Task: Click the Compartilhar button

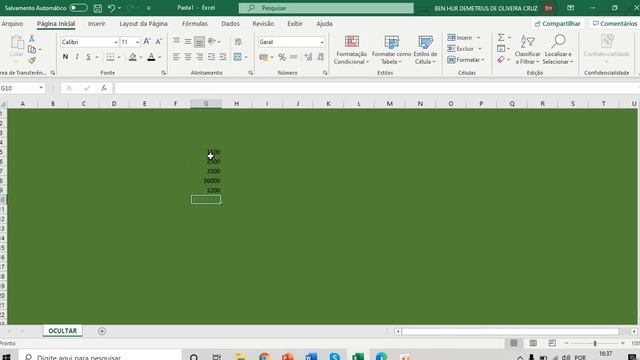Action: (x=557, y=24)
